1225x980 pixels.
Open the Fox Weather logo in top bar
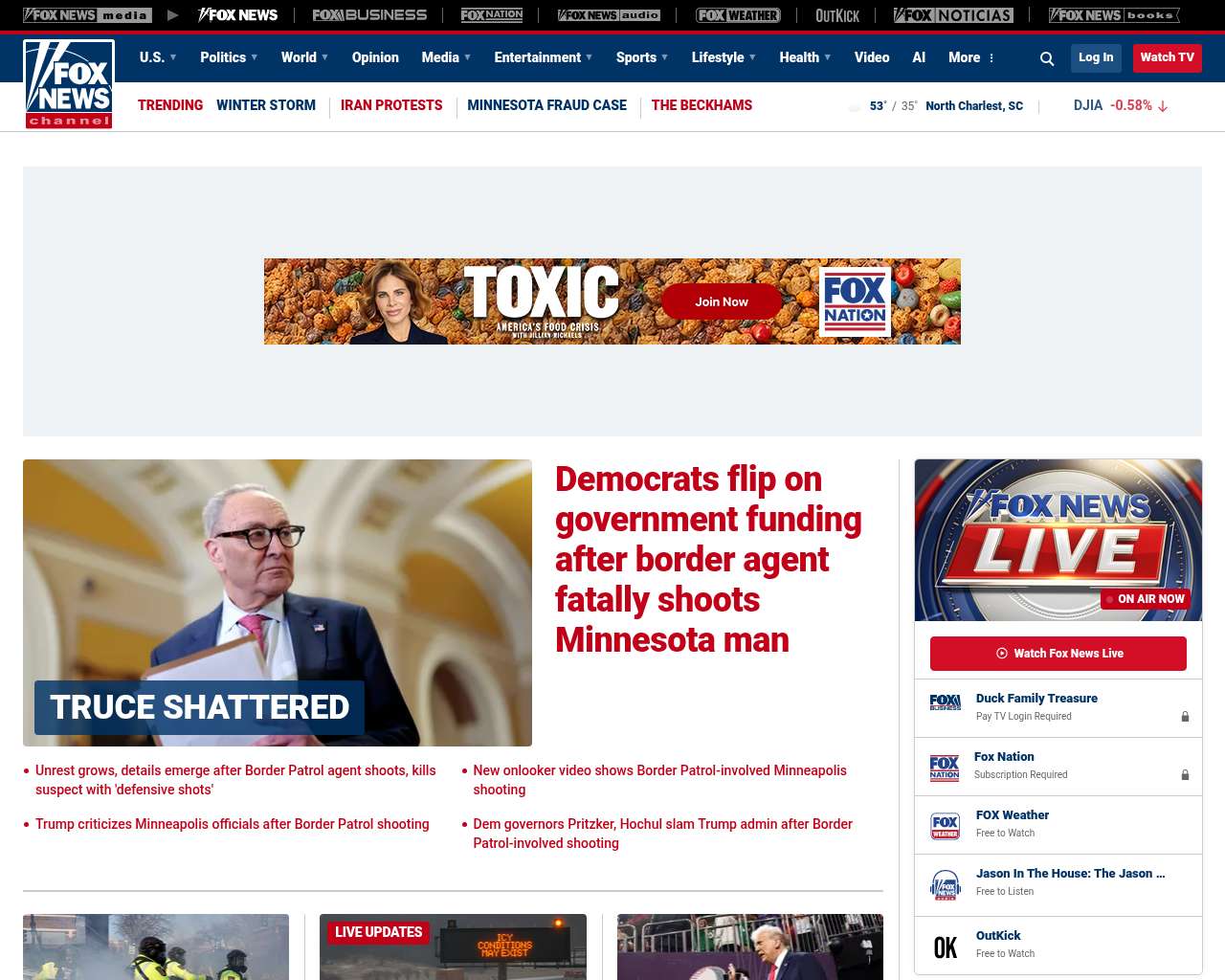(x=737, y=15)
